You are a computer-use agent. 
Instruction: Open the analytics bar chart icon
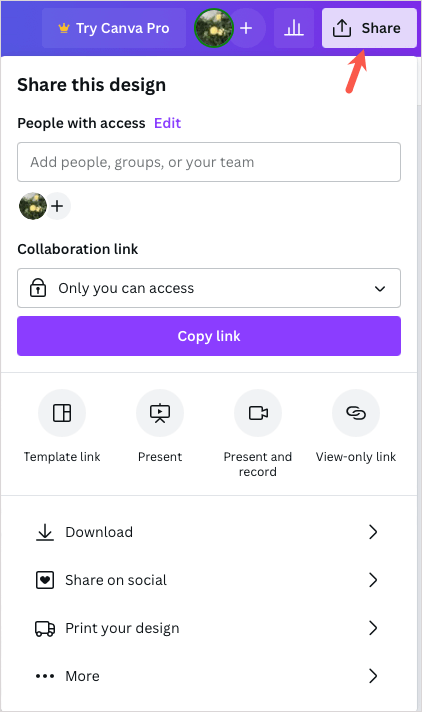tap(294, 28)
